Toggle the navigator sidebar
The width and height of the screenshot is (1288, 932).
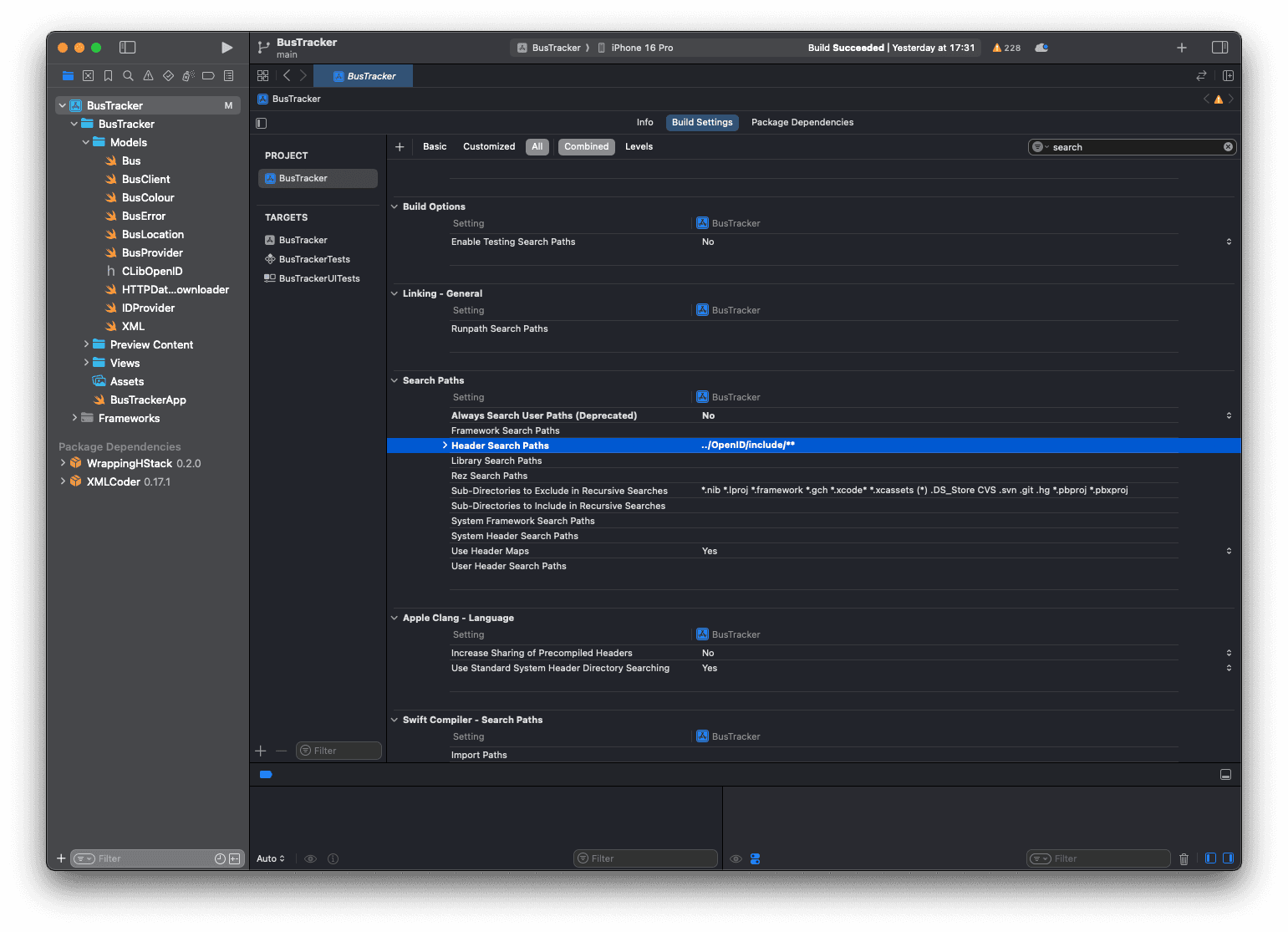pyautogui.click(x=128, y=48)
